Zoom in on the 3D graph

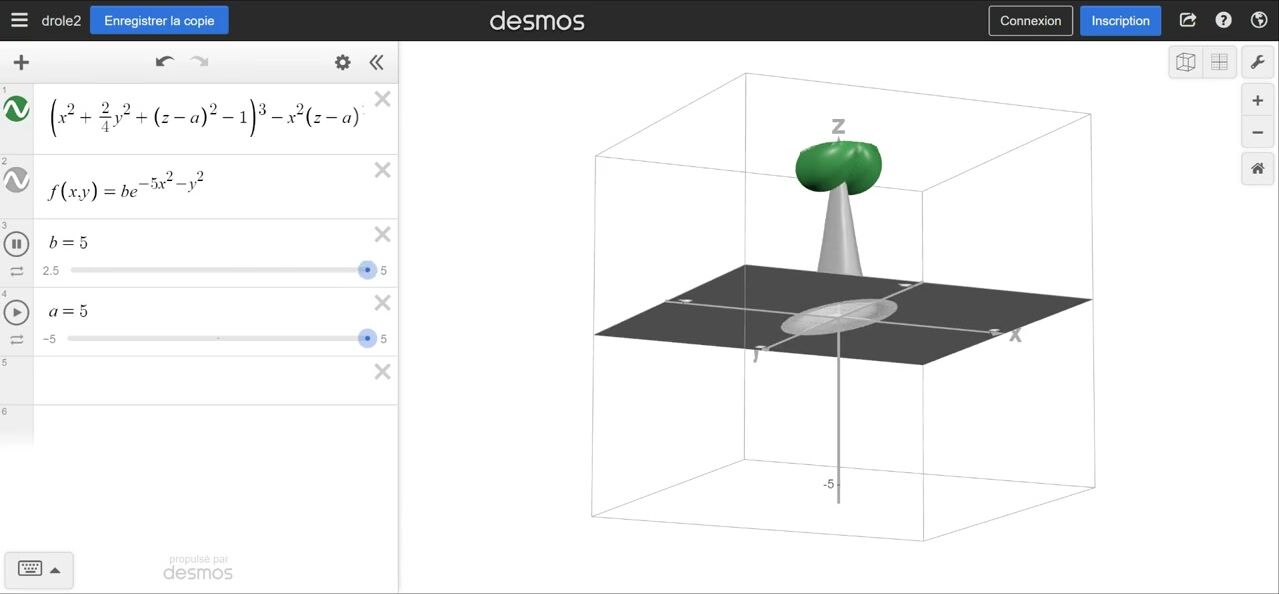pos(1258,100)
